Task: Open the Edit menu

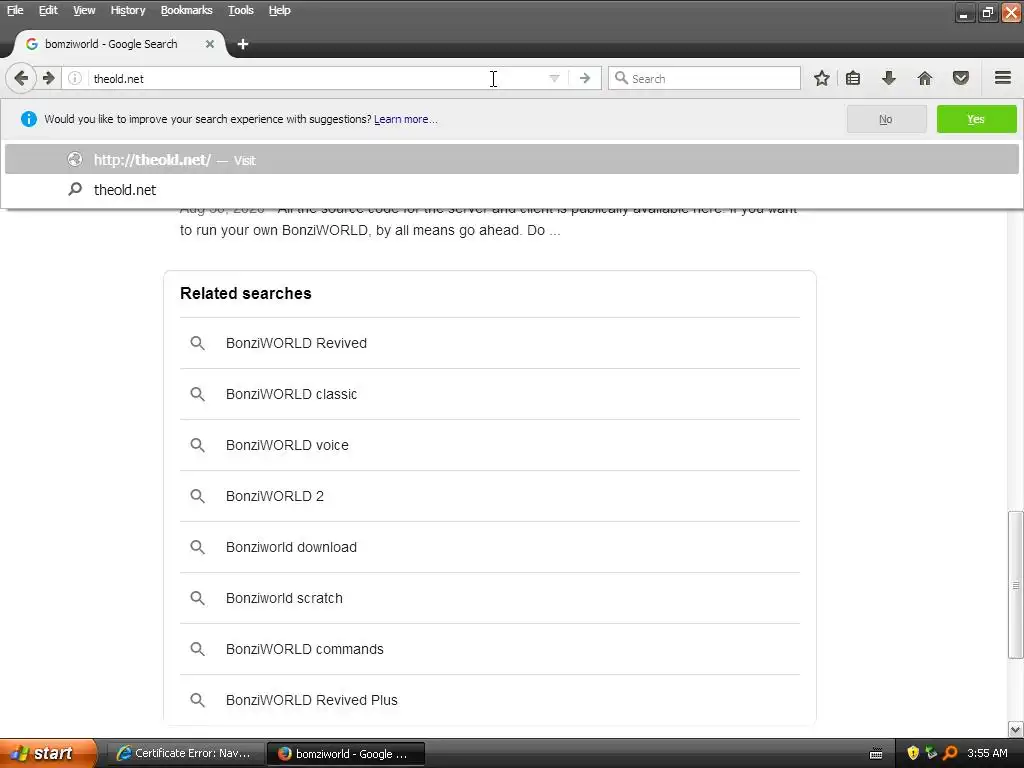Action: [48, 10]
